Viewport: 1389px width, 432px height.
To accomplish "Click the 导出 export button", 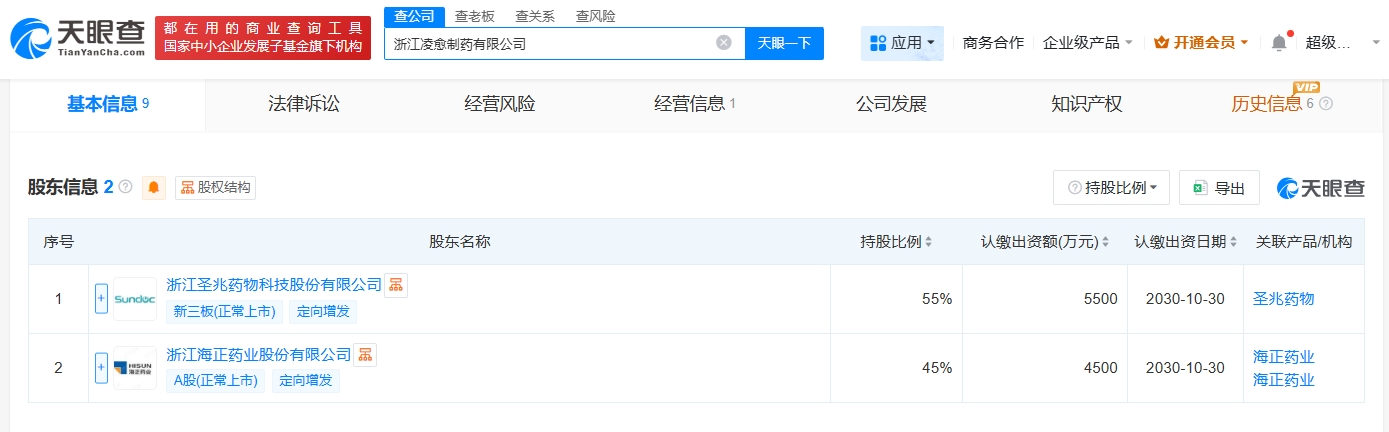I will click(1219, 188).
